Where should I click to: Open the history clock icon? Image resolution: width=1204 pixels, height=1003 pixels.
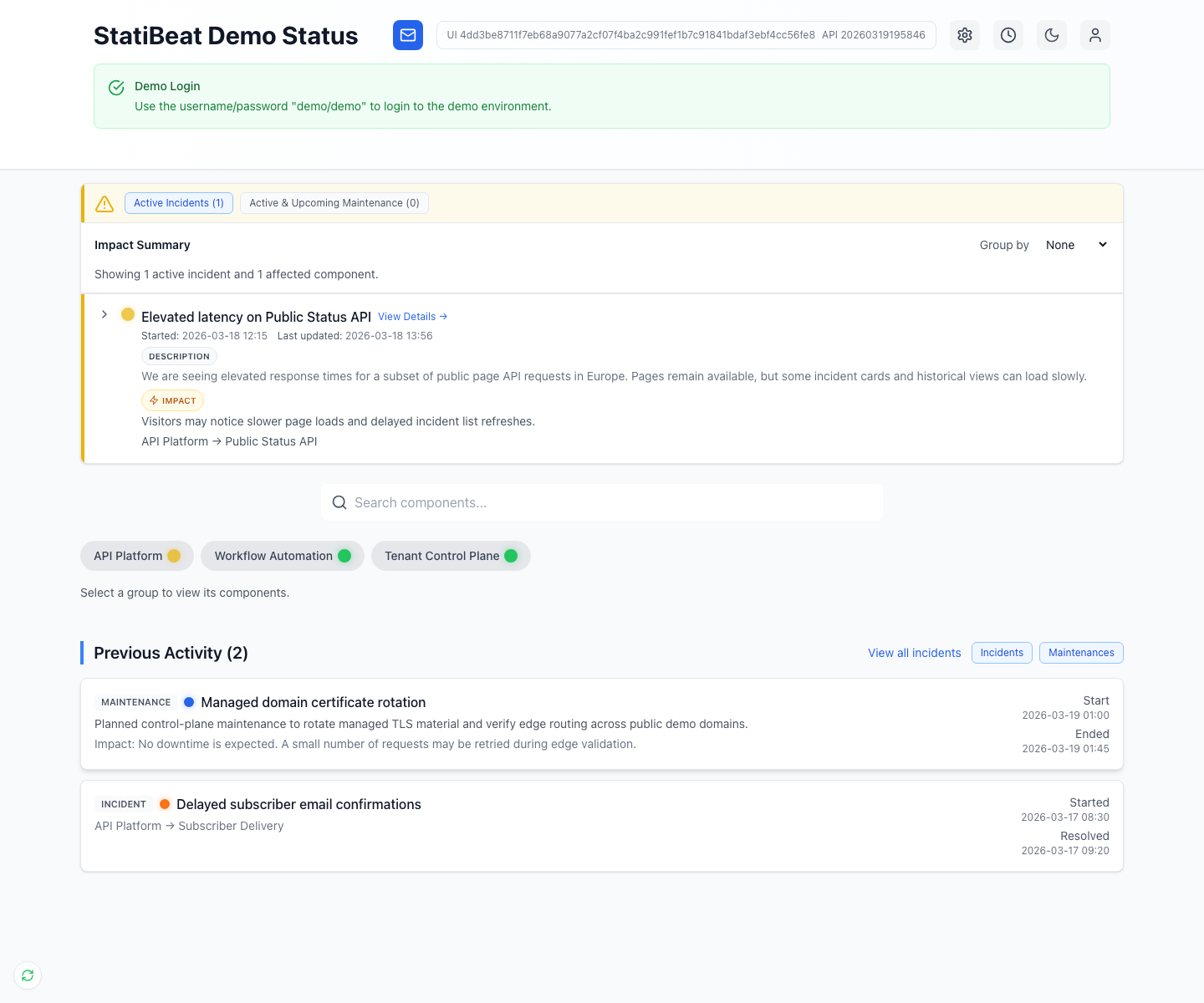click(1008, 35)
